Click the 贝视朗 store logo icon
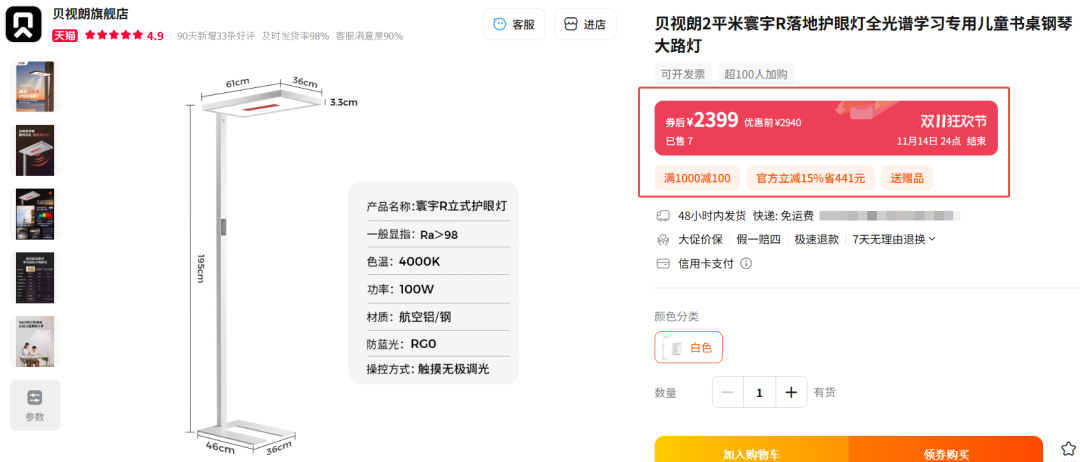Image resolution: width=1080 pixels, height=462 pixels. 24,24
